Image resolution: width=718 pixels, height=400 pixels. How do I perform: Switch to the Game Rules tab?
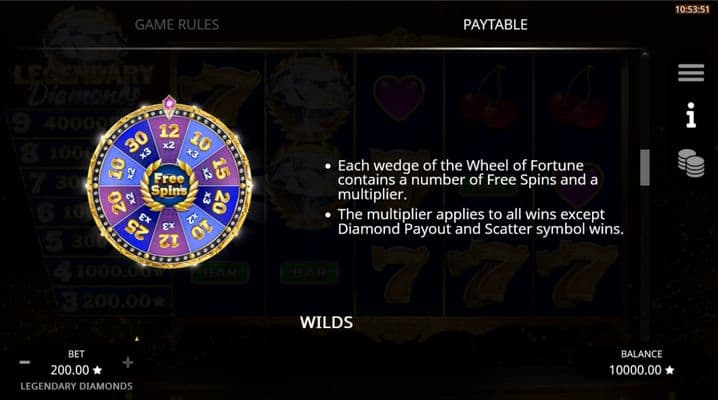coord(177,25)
